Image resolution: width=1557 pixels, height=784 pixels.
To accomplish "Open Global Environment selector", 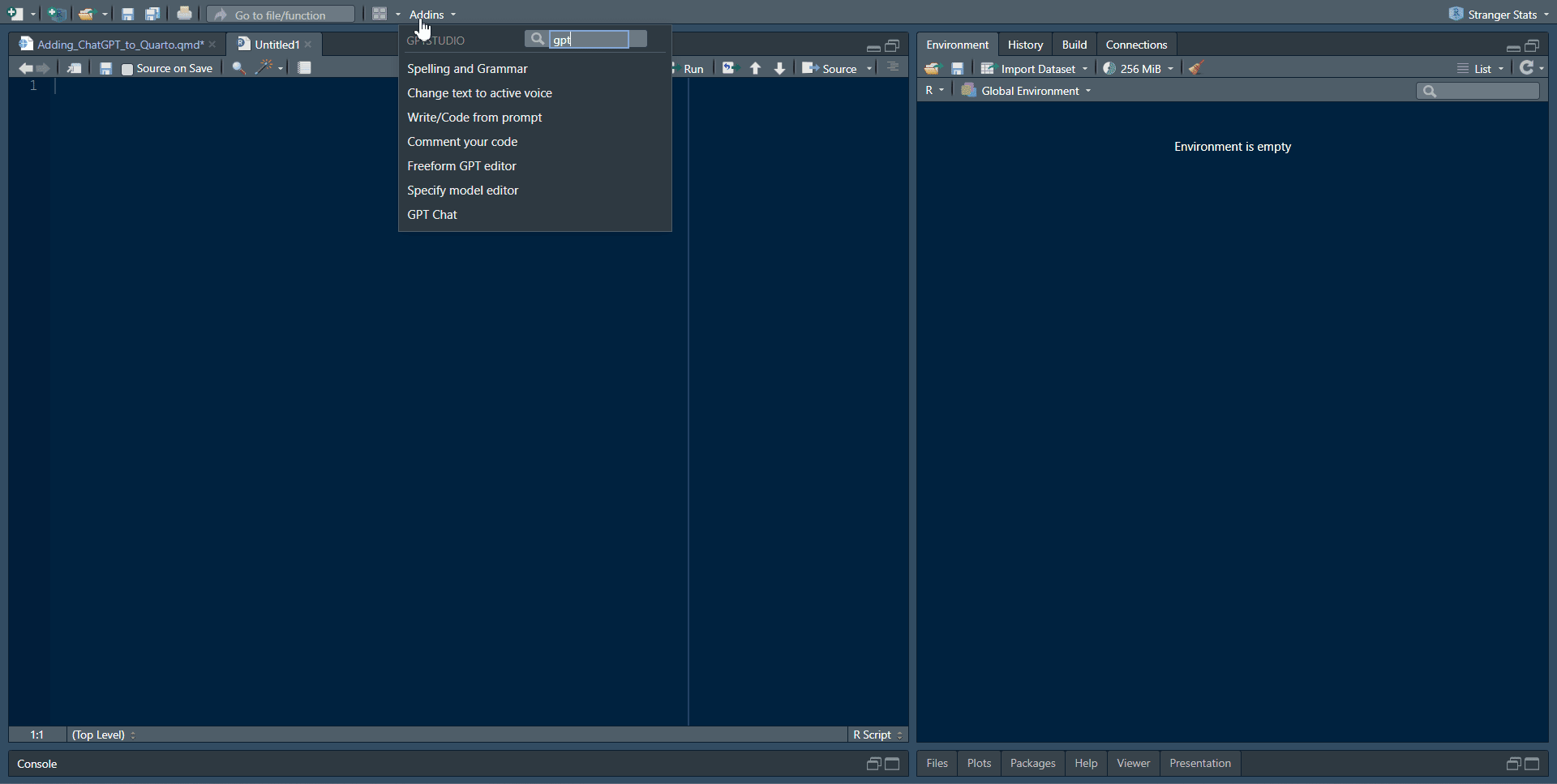I will coord(1026,91).
